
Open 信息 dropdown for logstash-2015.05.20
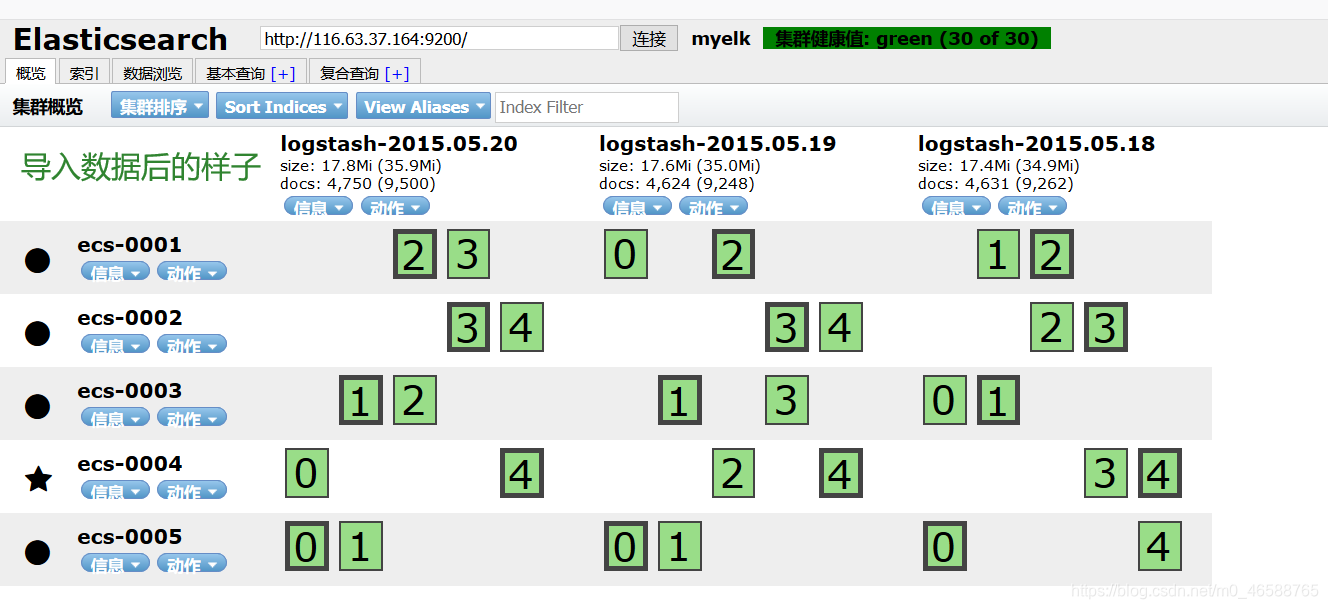tap(319, 207)
